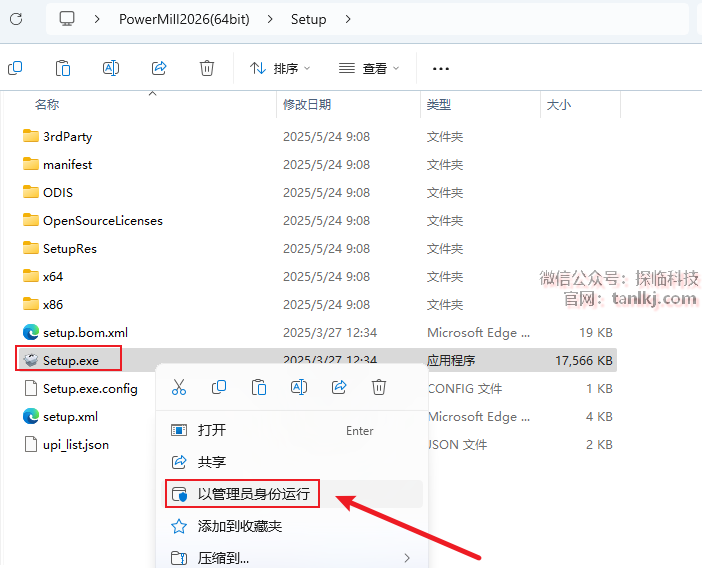
Task: Cut via scissors icon in context menu
Action: (x=179, y=387)
